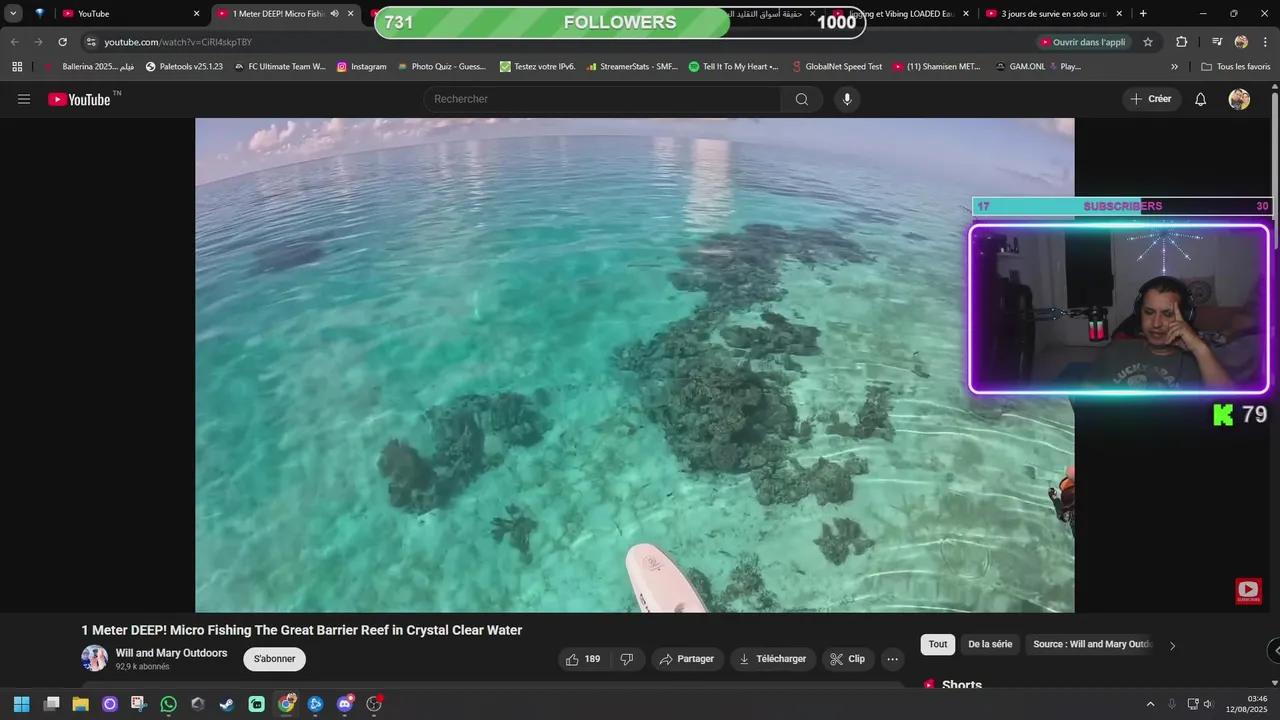
Task: Click the browser address bar URL
Action: pyautogui.click(x=178, y=42)
